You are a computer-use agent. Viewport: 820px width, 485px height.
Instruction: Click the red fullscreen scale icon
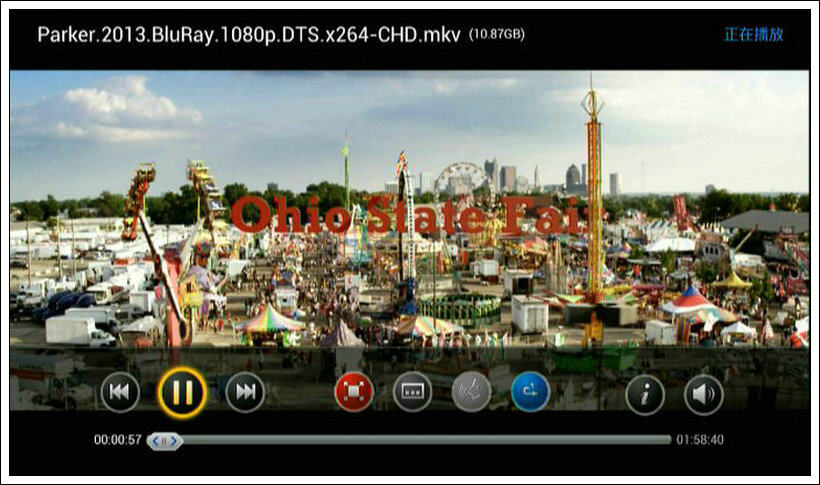tap(354, 392)
